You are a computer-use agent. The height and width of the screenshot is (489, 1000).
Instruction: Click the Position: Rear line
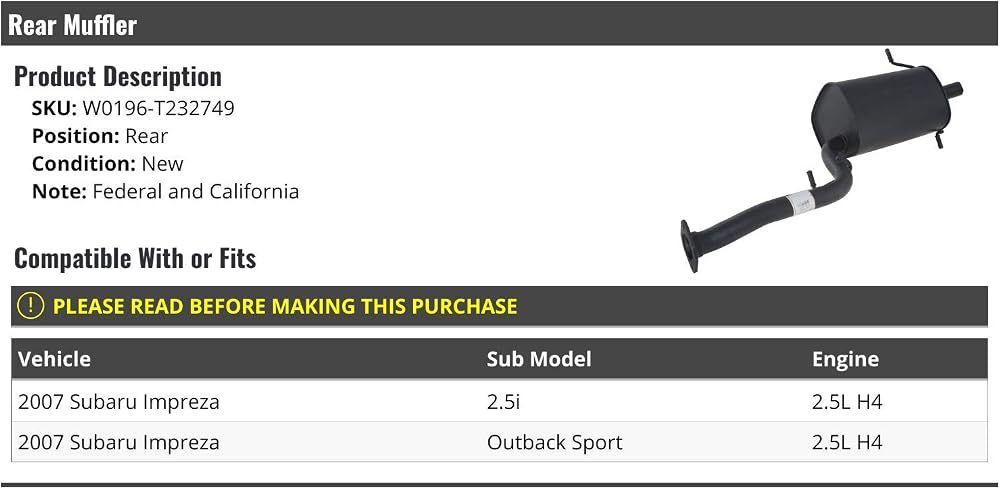[100, 136]
